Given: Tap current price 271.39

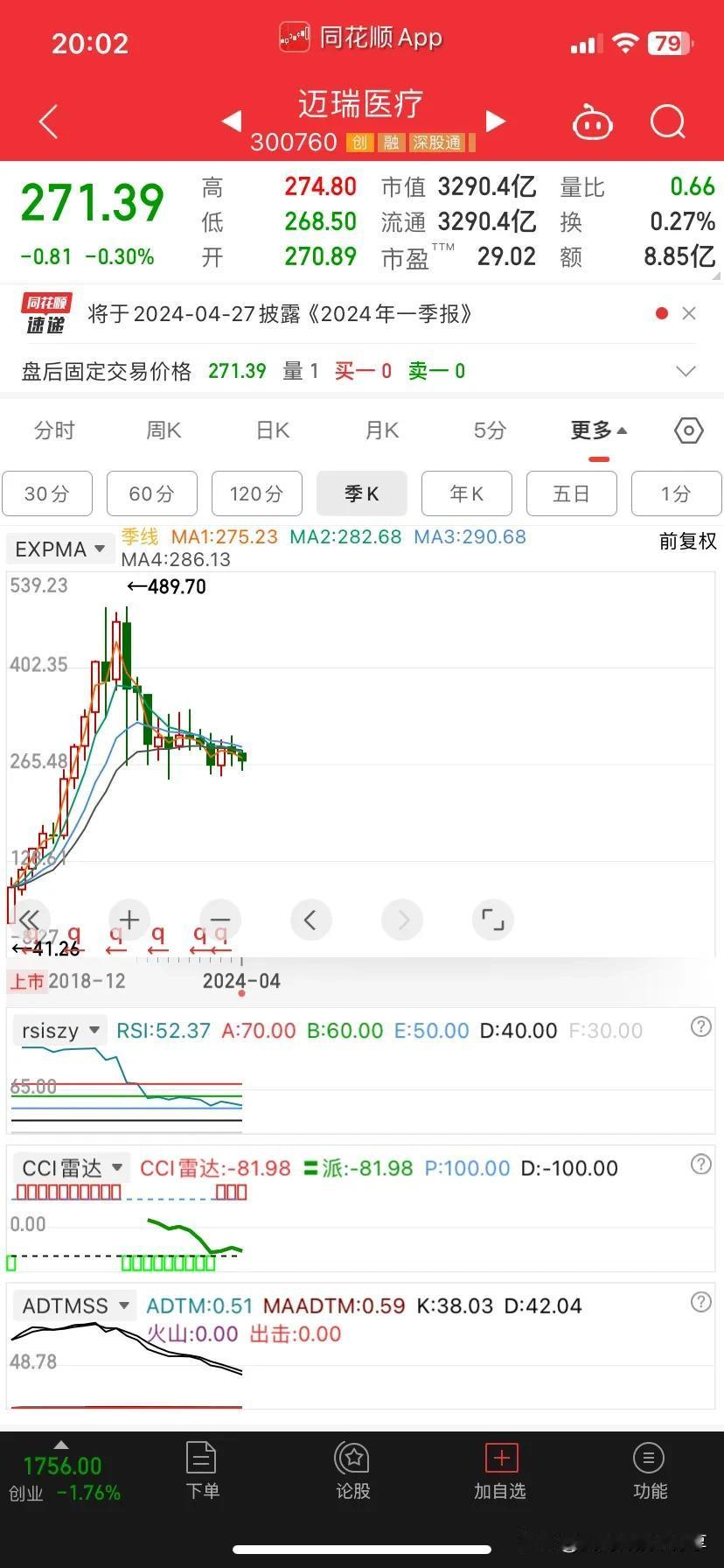Looking at the screenshot, I should tap(92, 203).
